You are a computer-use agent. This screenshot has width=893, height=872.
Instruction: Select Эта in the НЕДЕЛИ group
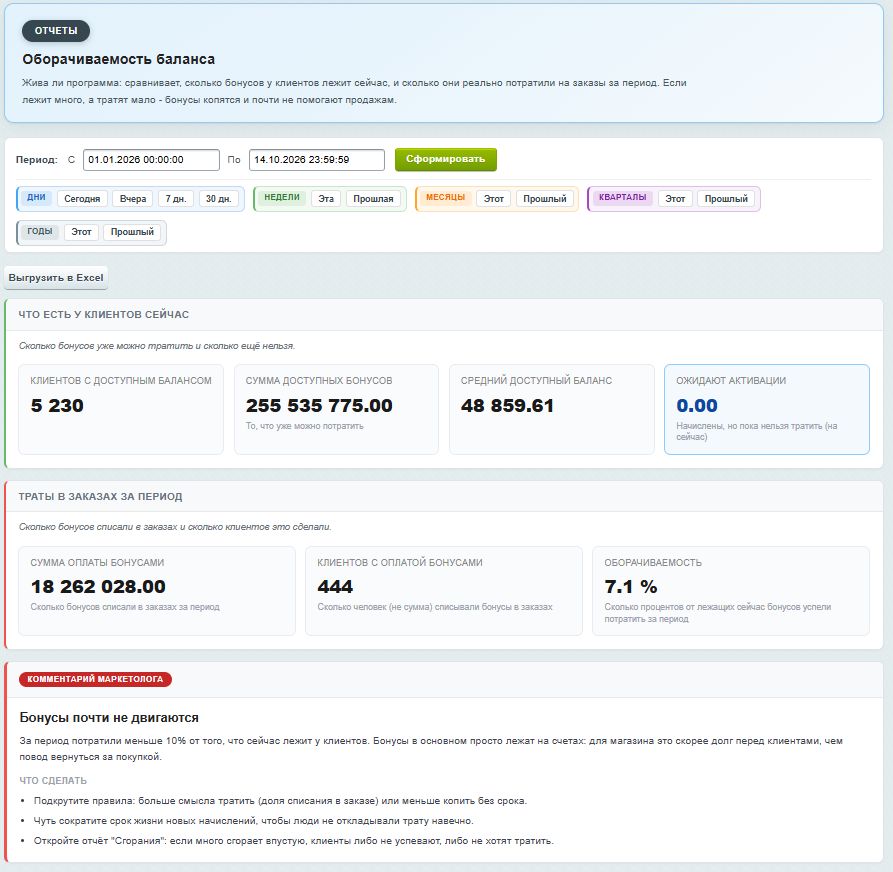pyautogui.click(x=326, y=199)
